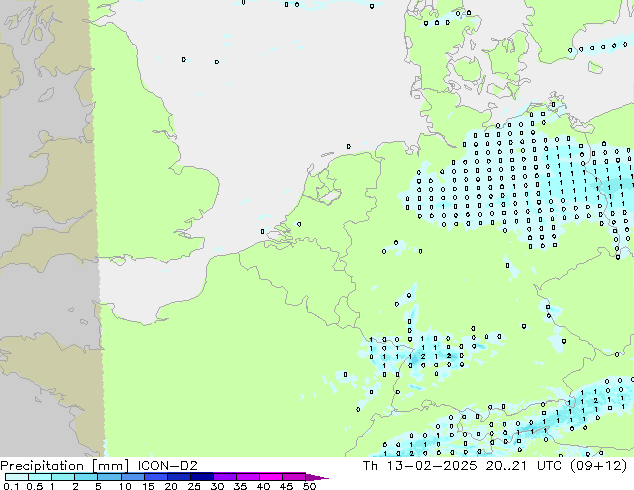Click the '30' legend scale label
634x490 pixels.
point(217,486)
